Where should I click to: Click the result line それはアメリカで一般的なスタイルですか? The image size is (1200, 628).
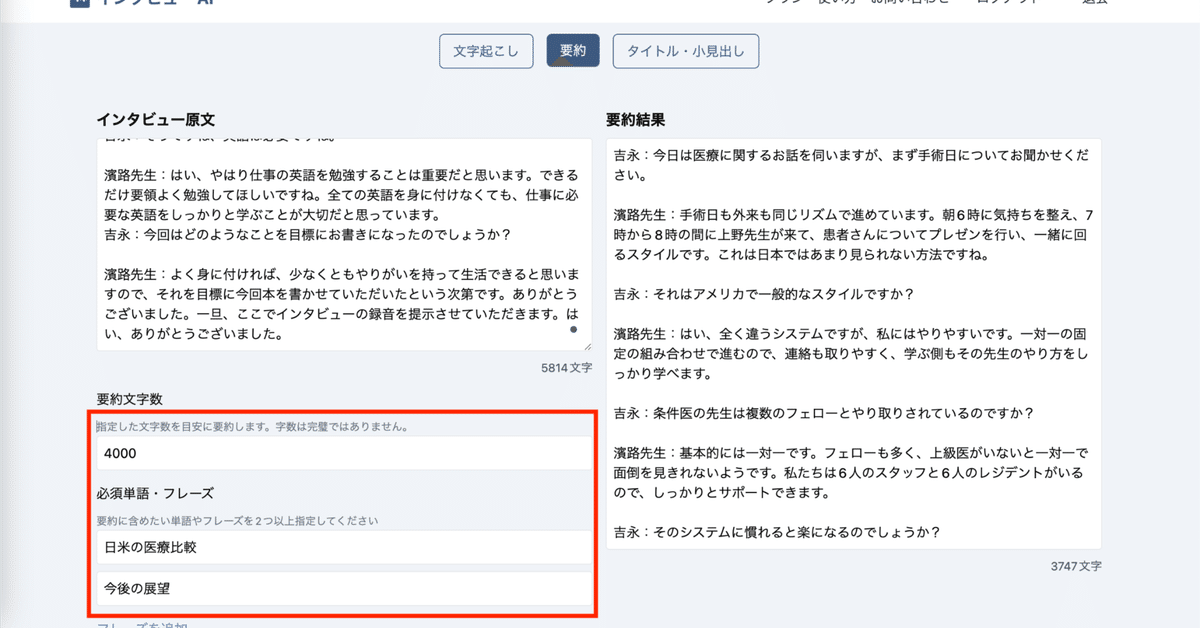[x=764, y=294]
